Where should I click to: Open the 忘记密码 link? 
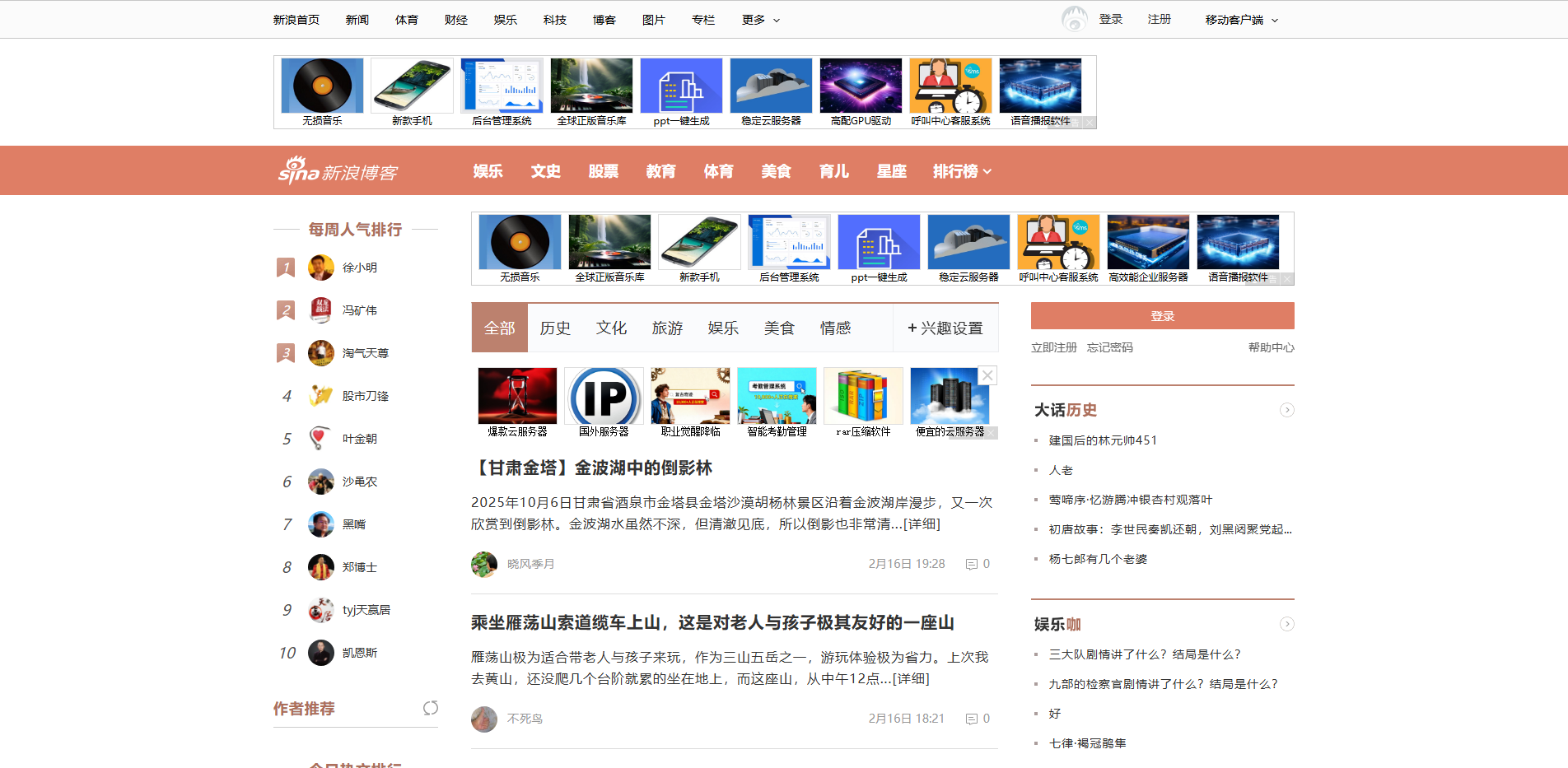[x=1109, y=347]
